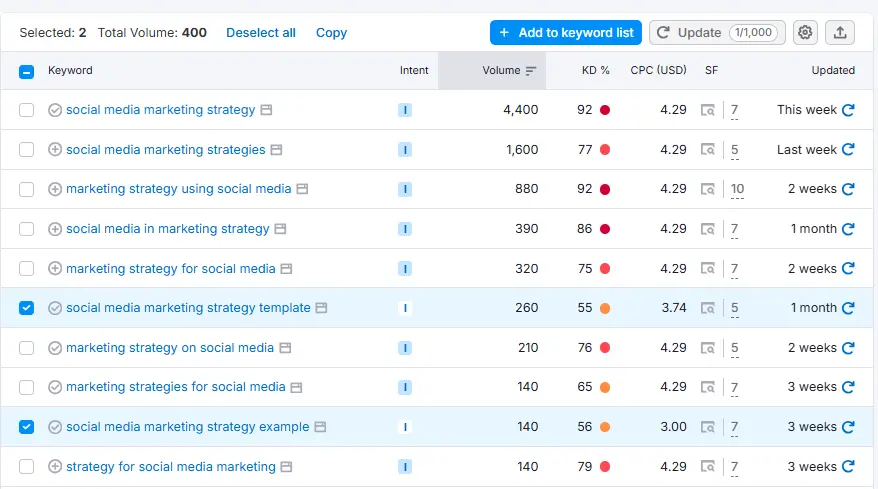Click the SERP features icon in the 'marketing strategy for social media' row
Screen dimensions: 878x489
708,269
